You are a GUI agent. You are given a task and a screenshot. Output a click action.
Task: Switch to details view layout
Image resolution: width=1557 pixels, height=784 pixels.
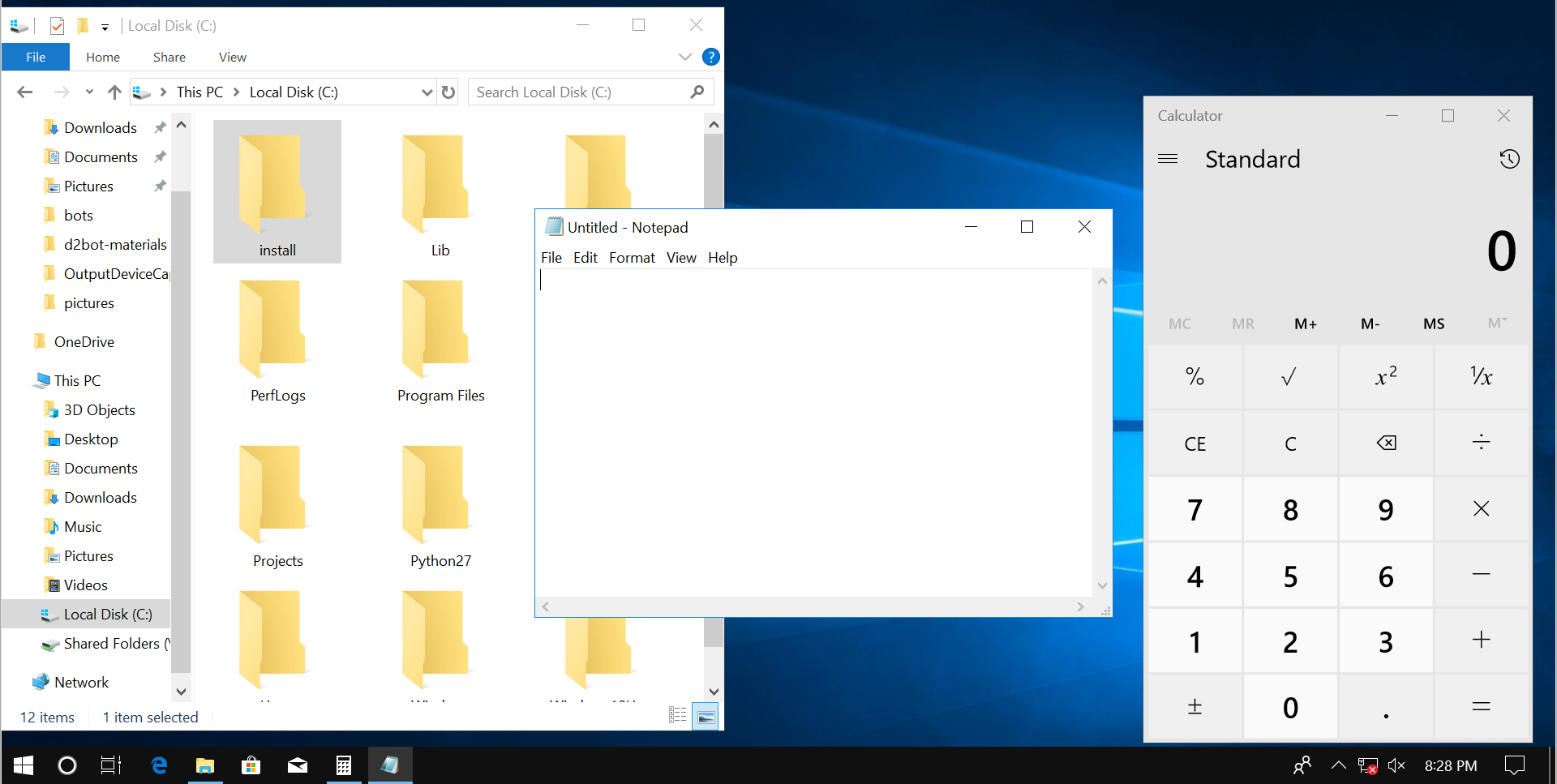click(678, 716)
